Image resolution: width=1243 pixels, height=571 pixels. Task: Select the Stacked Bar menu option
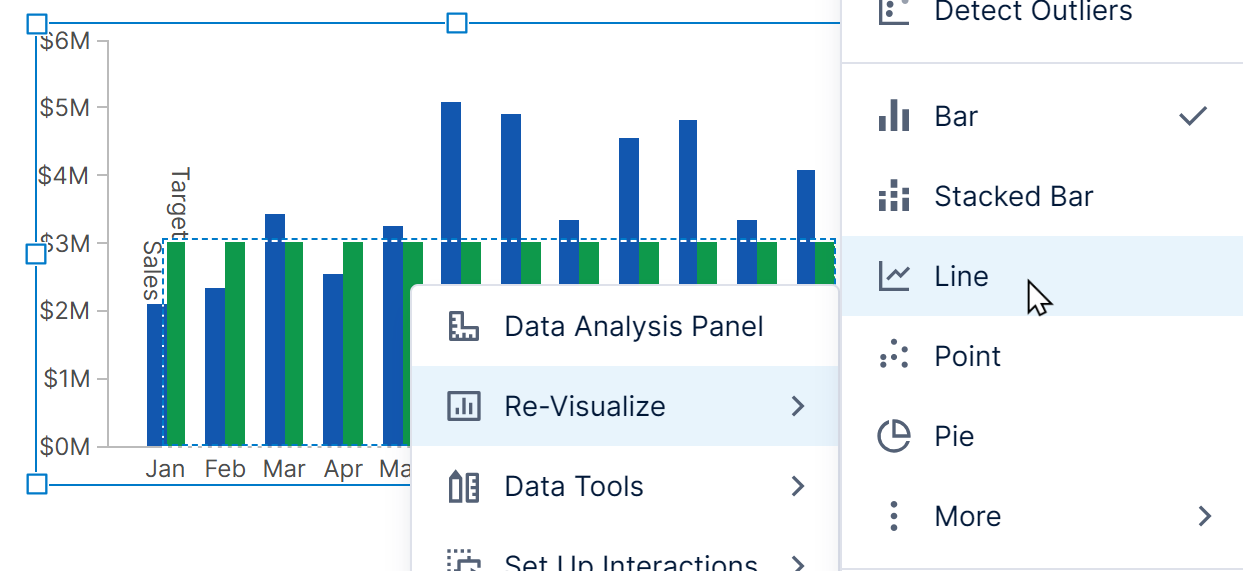1013,196
